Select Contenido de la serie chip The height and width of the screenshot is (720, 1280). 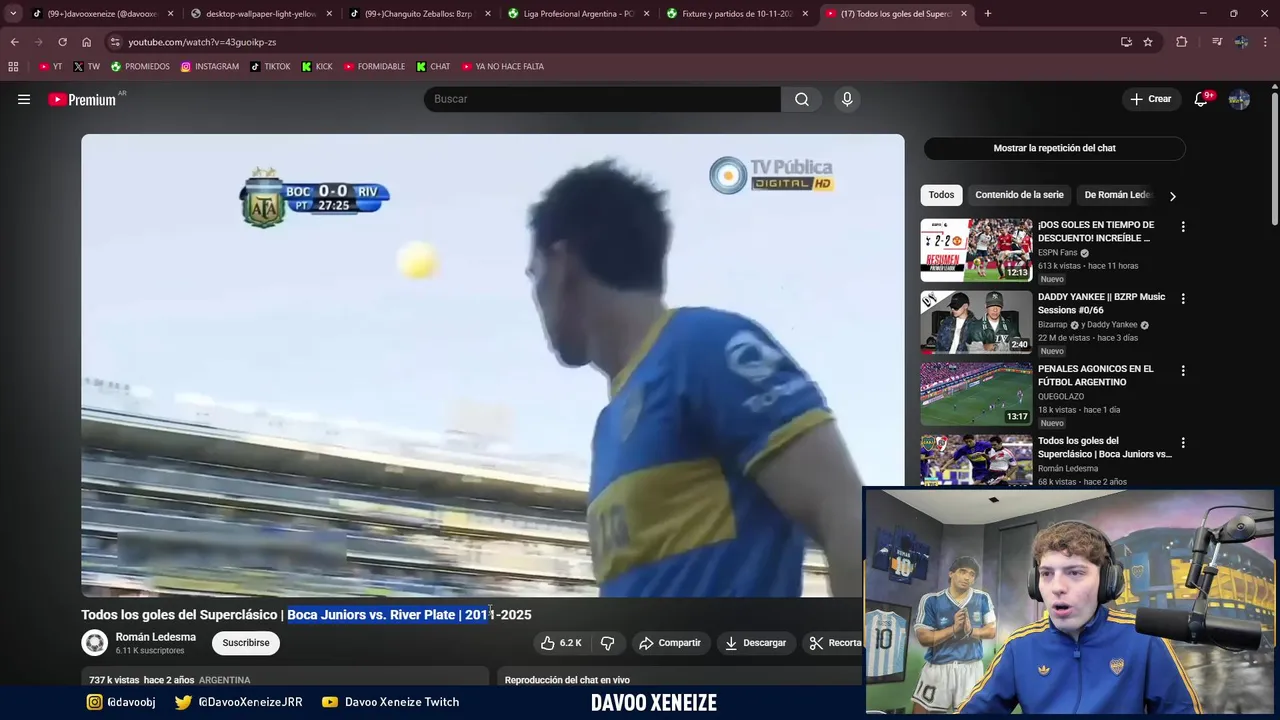coord(1019,195)
